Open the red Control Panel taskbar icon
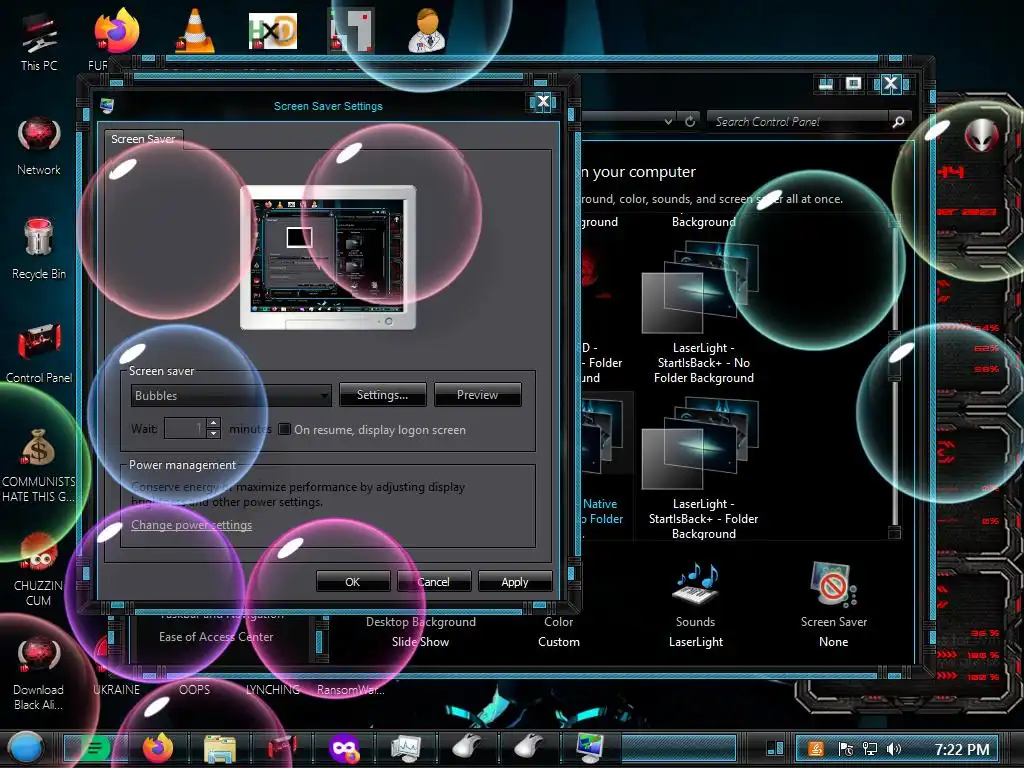Viewport: 1024px width, 768px height. click(282, 748)
